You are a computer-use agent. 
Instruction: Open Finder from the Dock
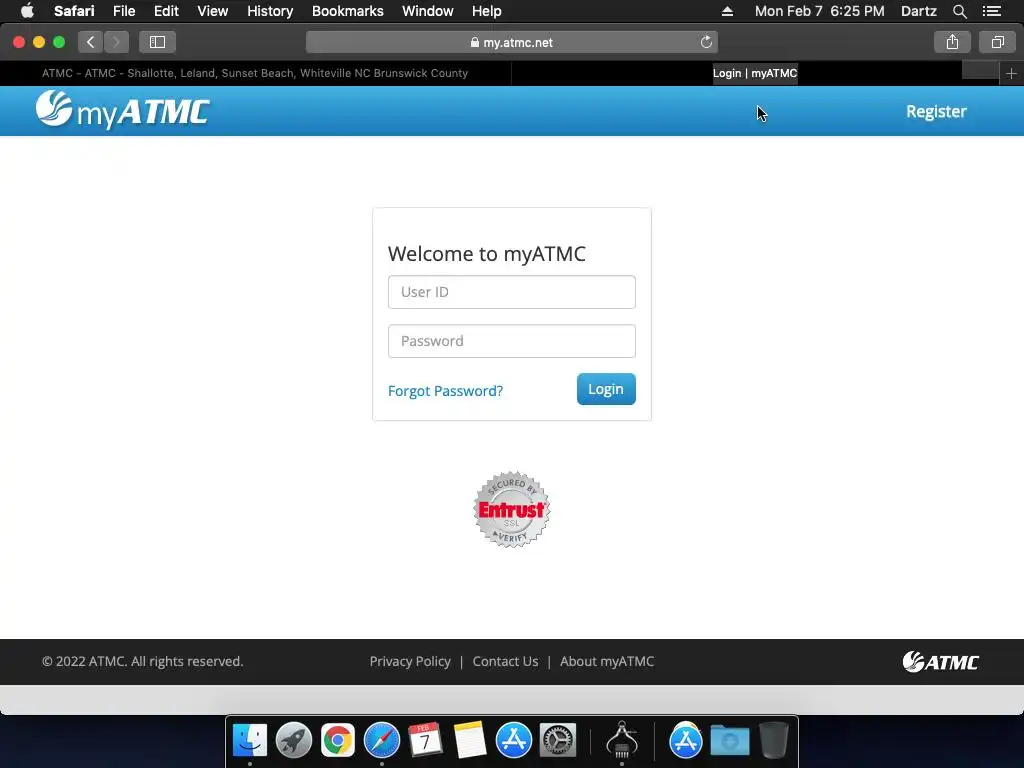pos(250,740)
